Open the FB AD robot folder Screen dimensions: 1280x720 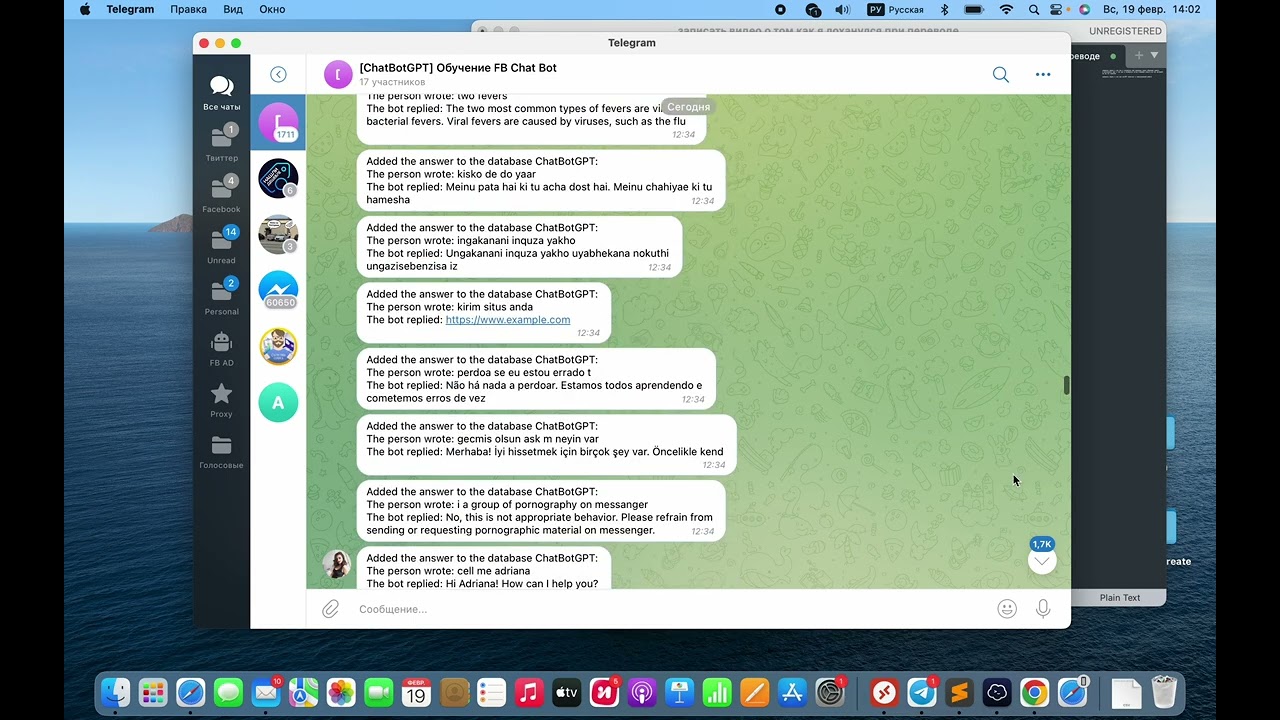click(221, 349)
